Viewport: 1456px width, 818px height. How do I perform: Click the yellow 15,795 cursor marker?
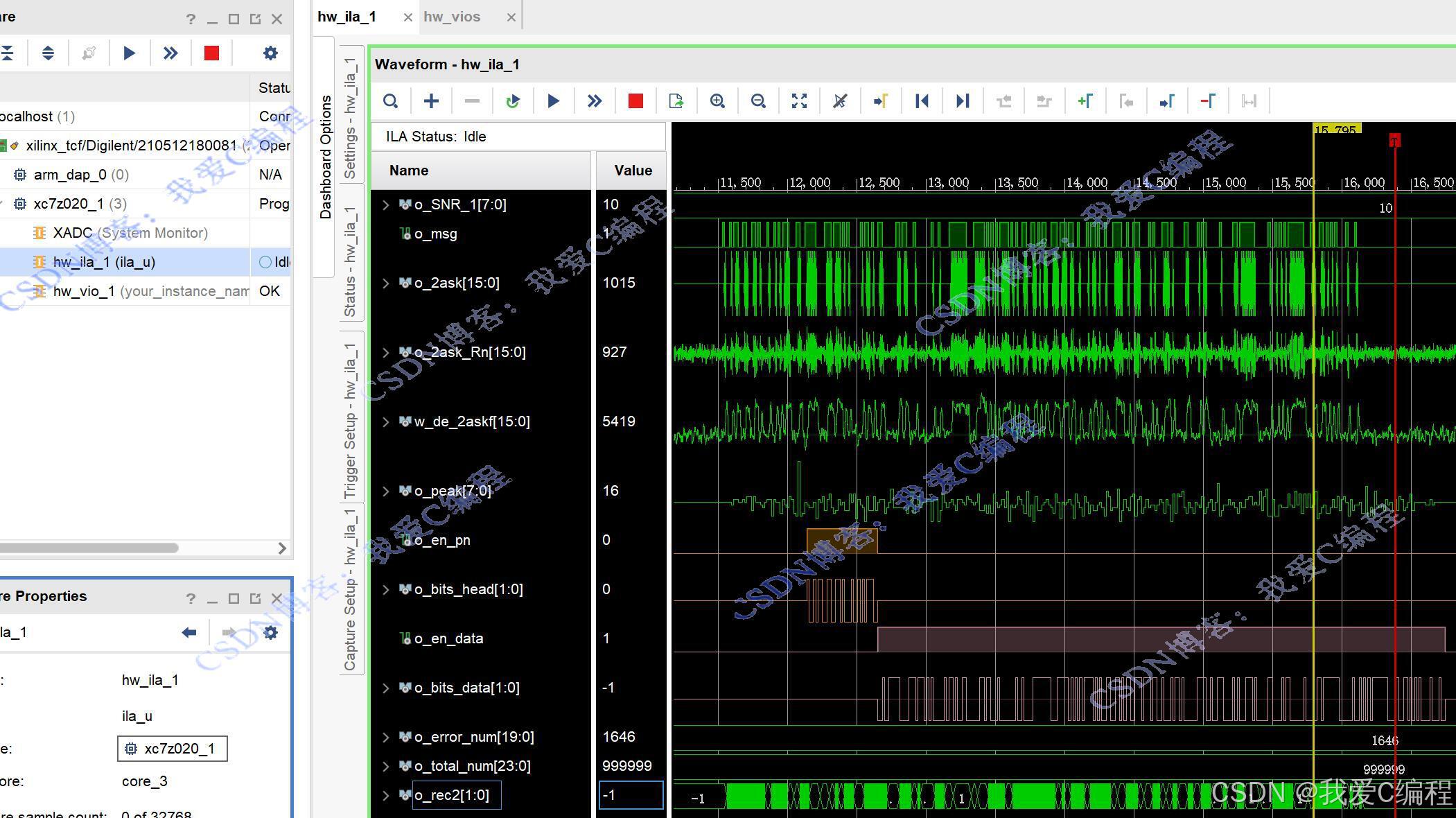[1337, 129]
